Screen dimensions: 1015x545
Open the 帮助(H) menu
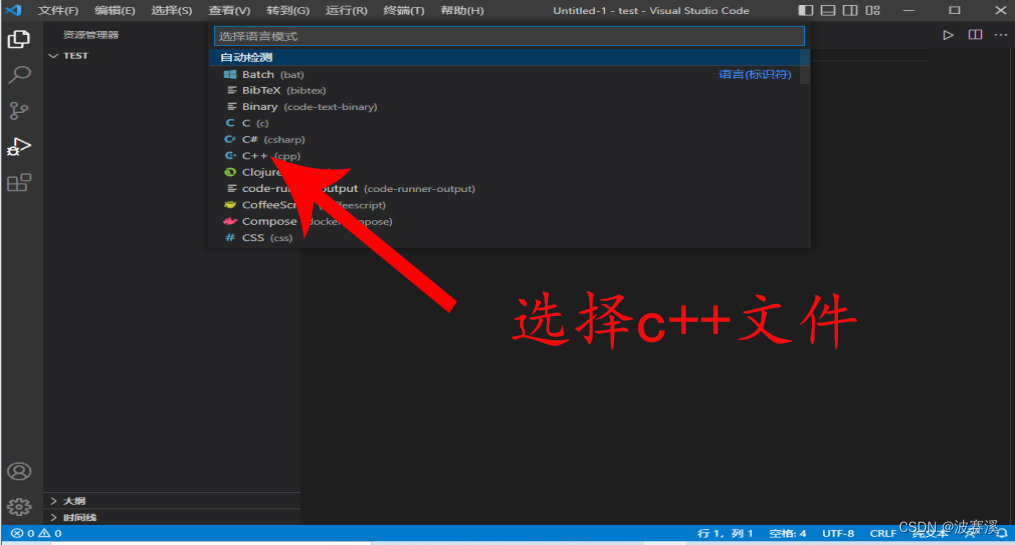462,10
